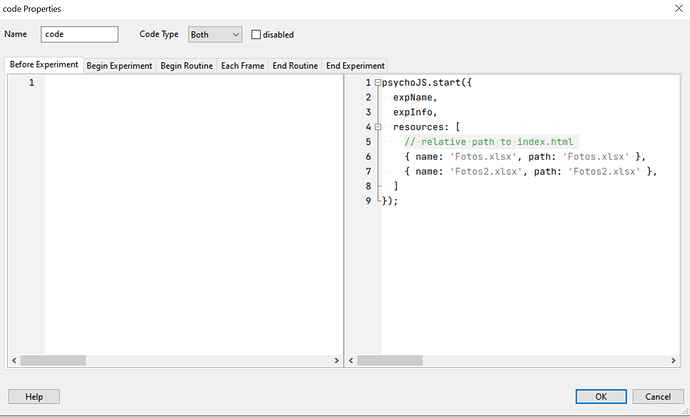The height and width of the screenshot is (418, 690).
Task: Collapse the fold marker at psychoJS.start line 1
Action: coord(378,82)
